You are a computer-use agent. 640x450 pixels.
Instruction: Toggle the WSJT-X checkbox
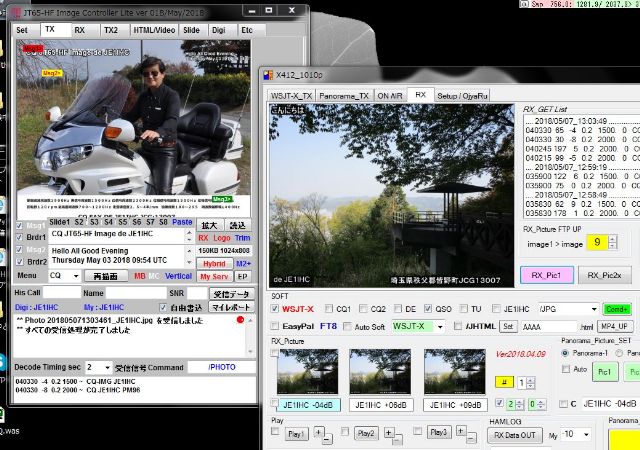pos(276,309)
